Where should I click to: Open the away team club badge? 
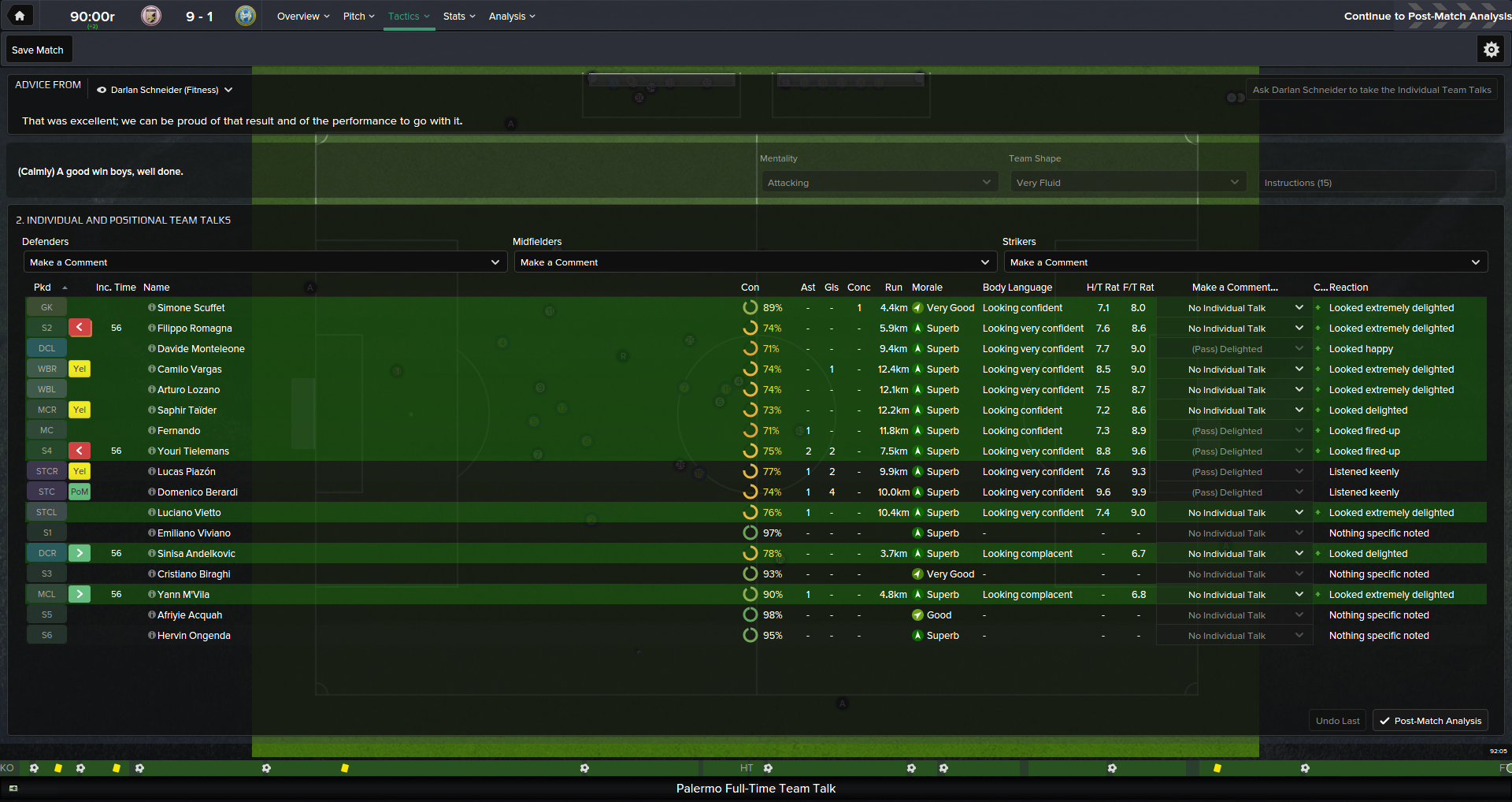(x=246, y=16)
